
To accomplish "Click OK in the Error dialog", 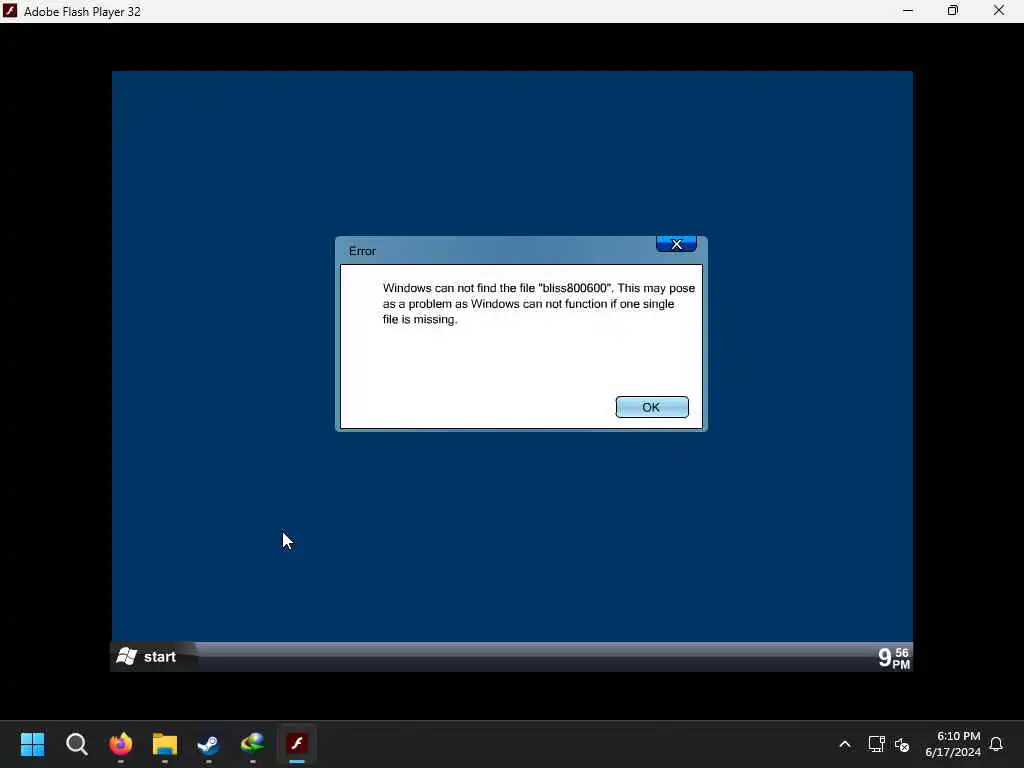I will tap(652, 407).
